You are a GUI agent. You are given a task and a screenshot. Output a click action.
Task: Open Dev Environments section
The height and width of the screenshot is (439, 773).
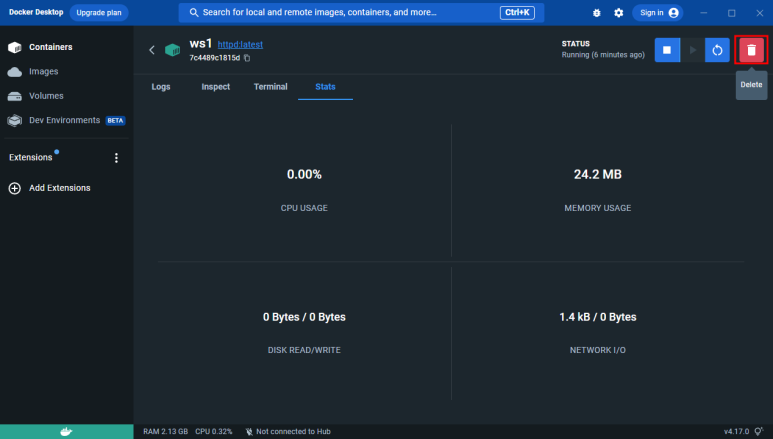[x=65, y=120]
